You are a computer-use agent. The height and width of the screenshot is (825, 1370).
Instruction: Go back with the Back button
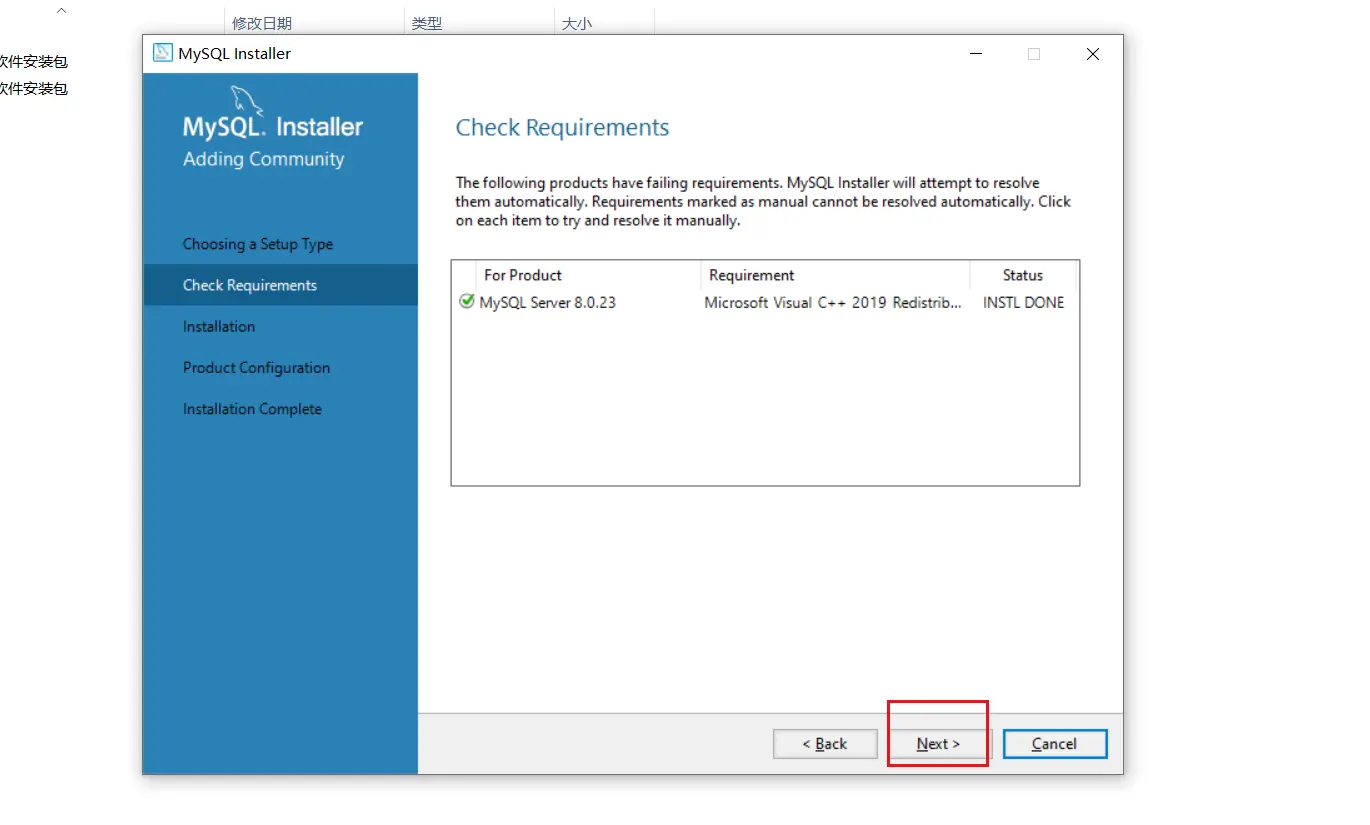825,744
